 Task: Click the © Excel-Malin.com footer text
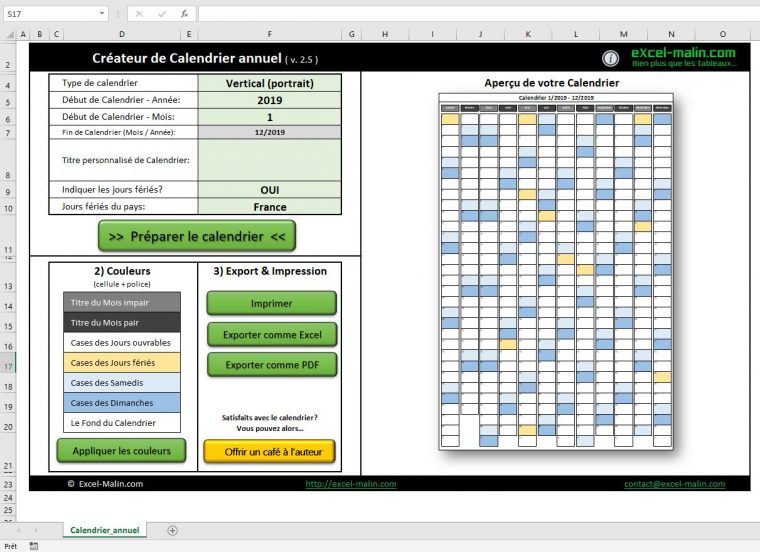pos(105,484)
